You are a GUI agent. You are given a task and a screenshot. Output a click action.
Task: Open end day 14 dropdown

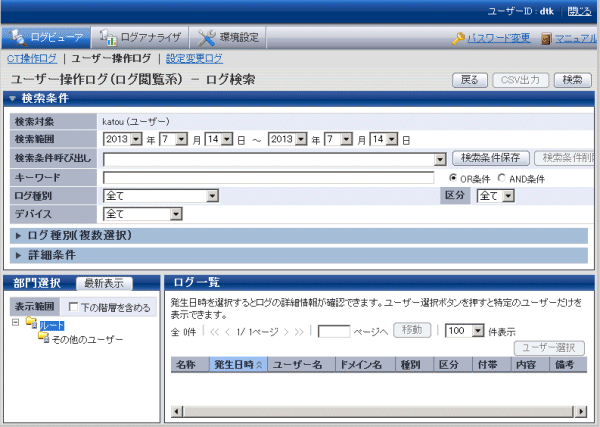[x=384, y=139]
